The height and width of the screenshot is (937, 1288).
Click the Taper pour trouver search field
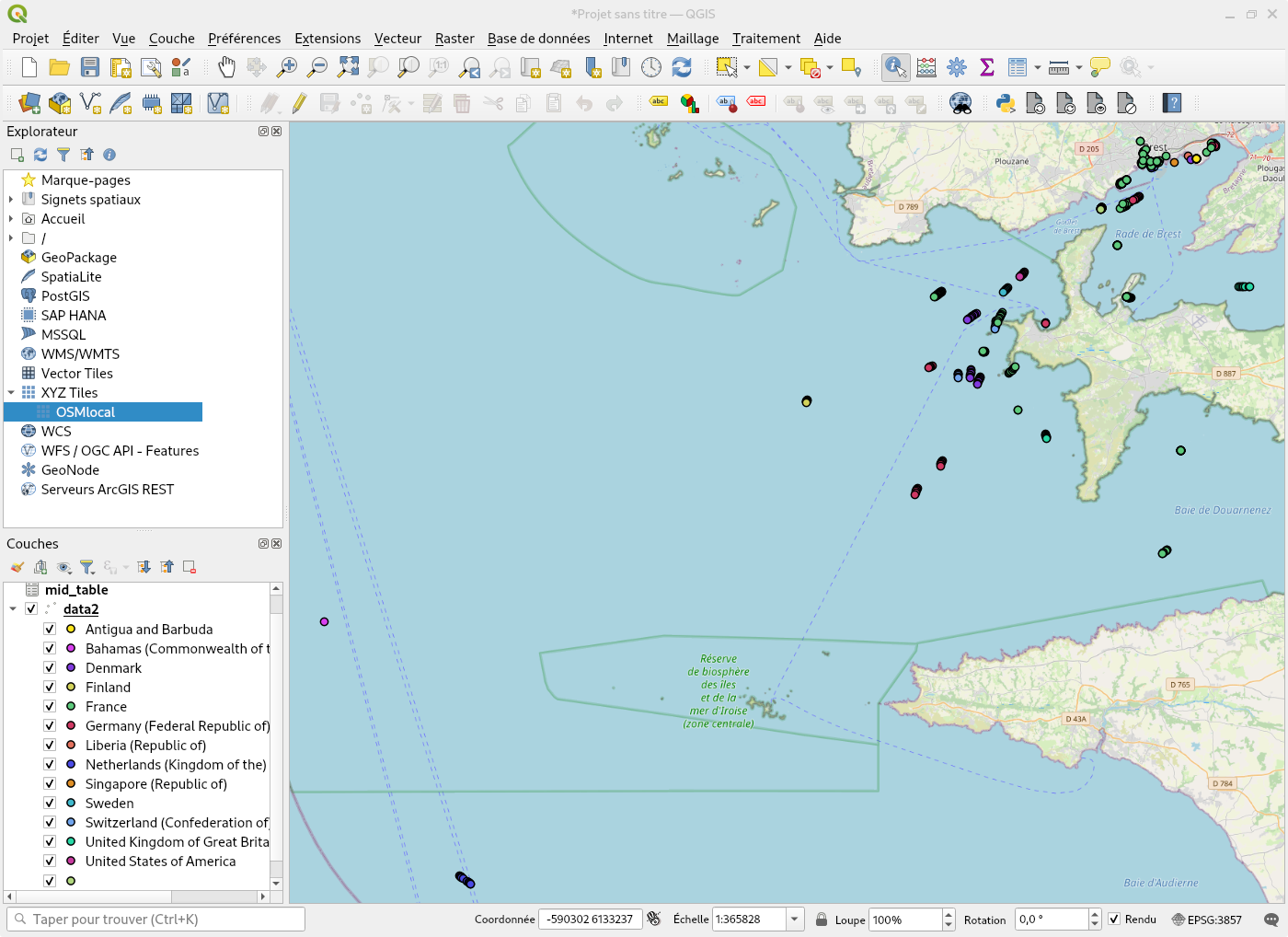tap(156, 920)
